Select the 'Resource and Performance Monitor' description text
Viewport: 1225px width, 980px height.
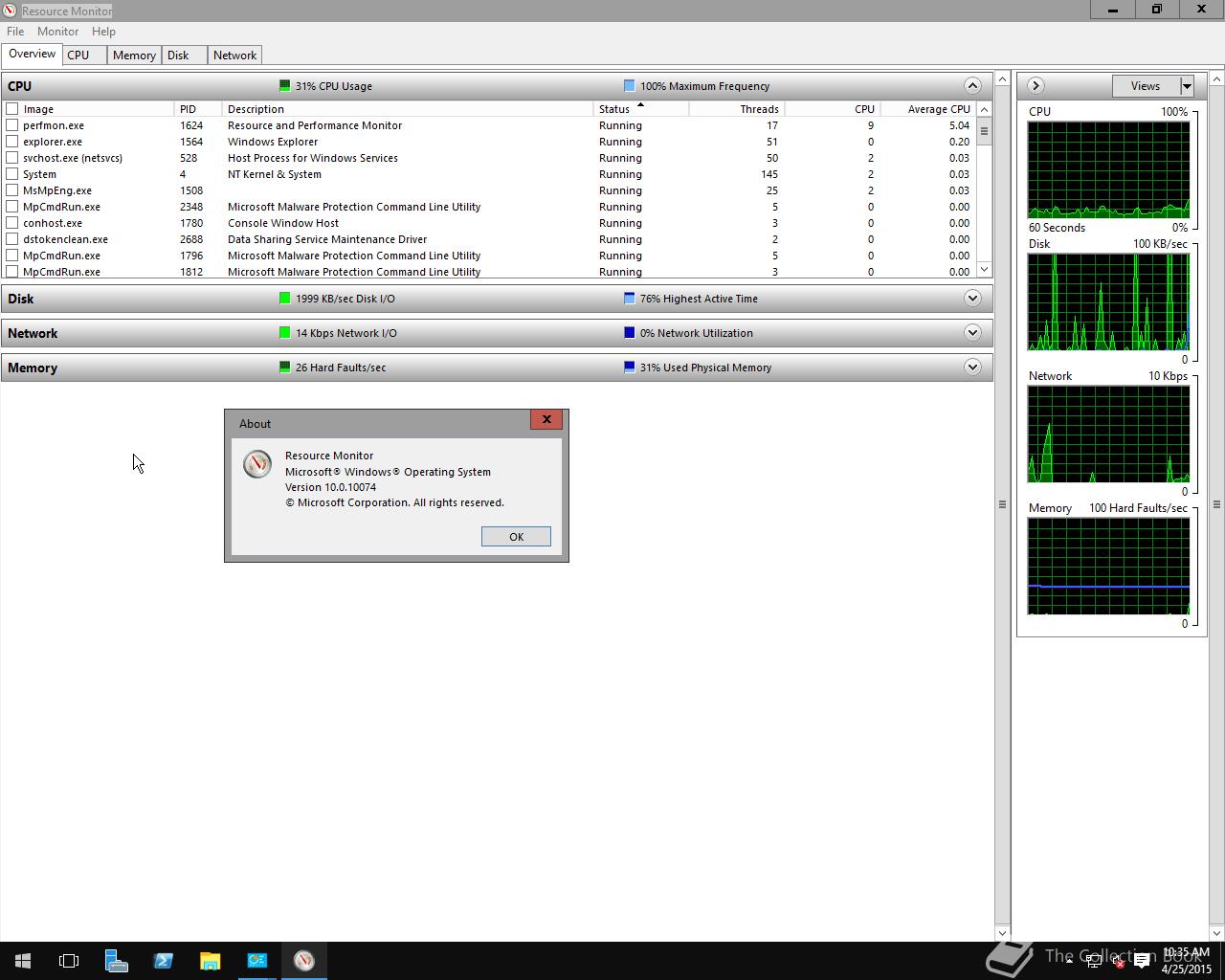(x=315, y=125)
